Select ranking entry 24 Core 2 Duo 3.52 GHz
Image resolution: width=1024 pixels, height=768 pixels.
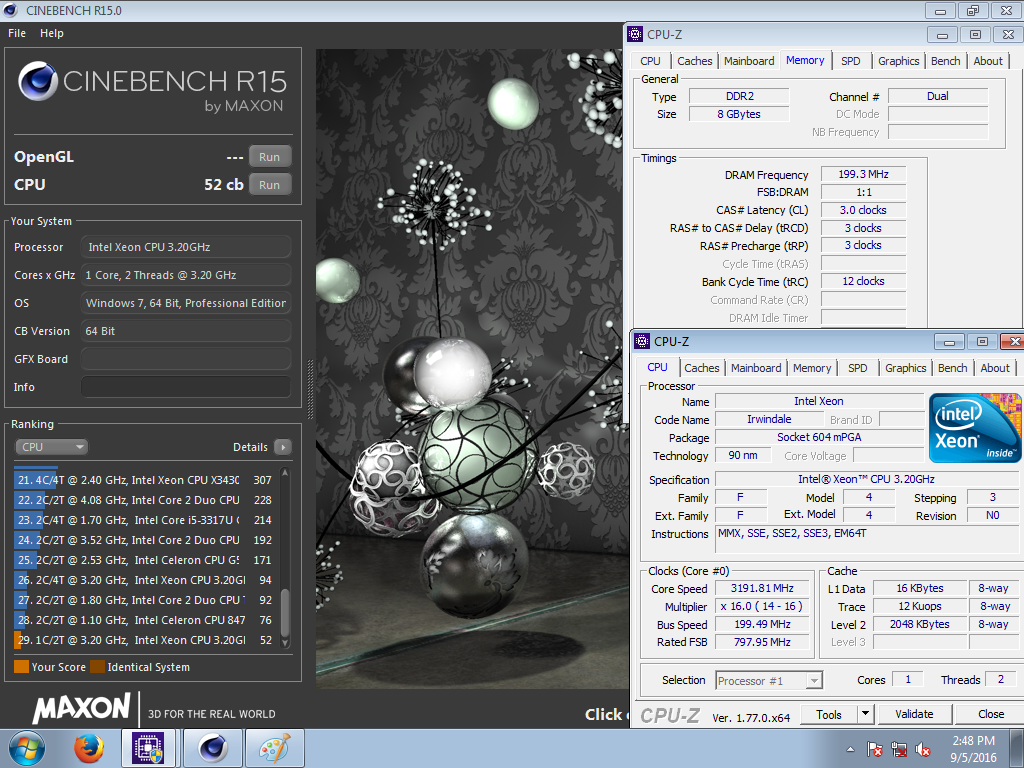pyautogui.click(x=144, y=540)
